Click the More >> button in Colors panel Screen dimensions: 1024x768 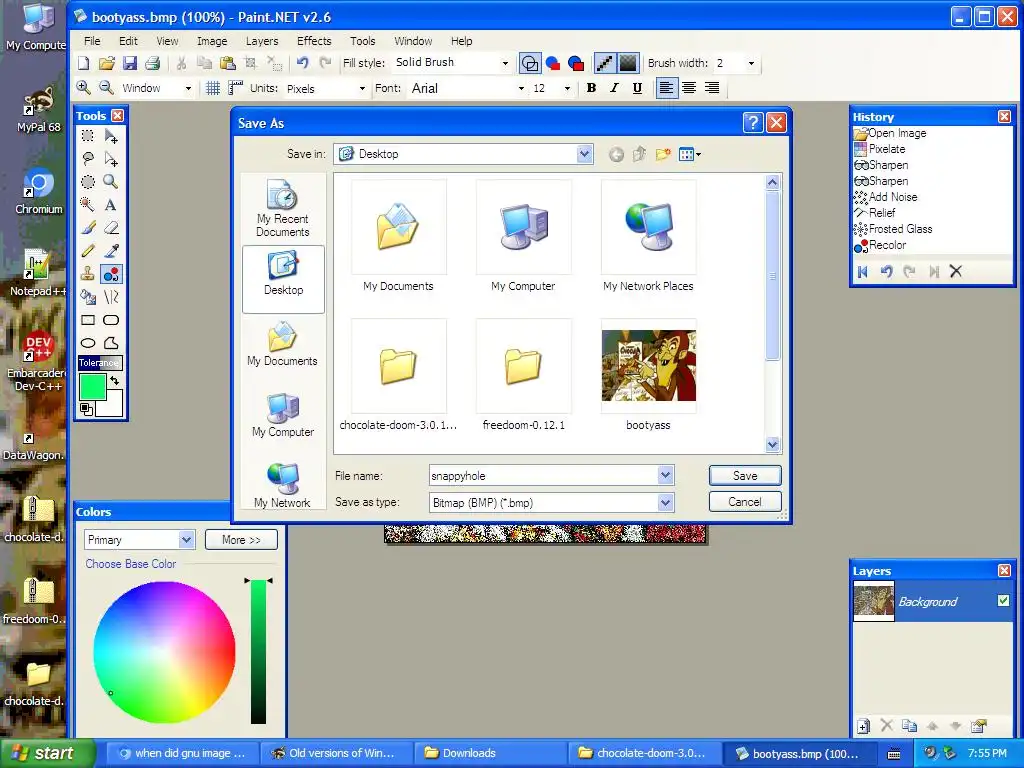241,539
